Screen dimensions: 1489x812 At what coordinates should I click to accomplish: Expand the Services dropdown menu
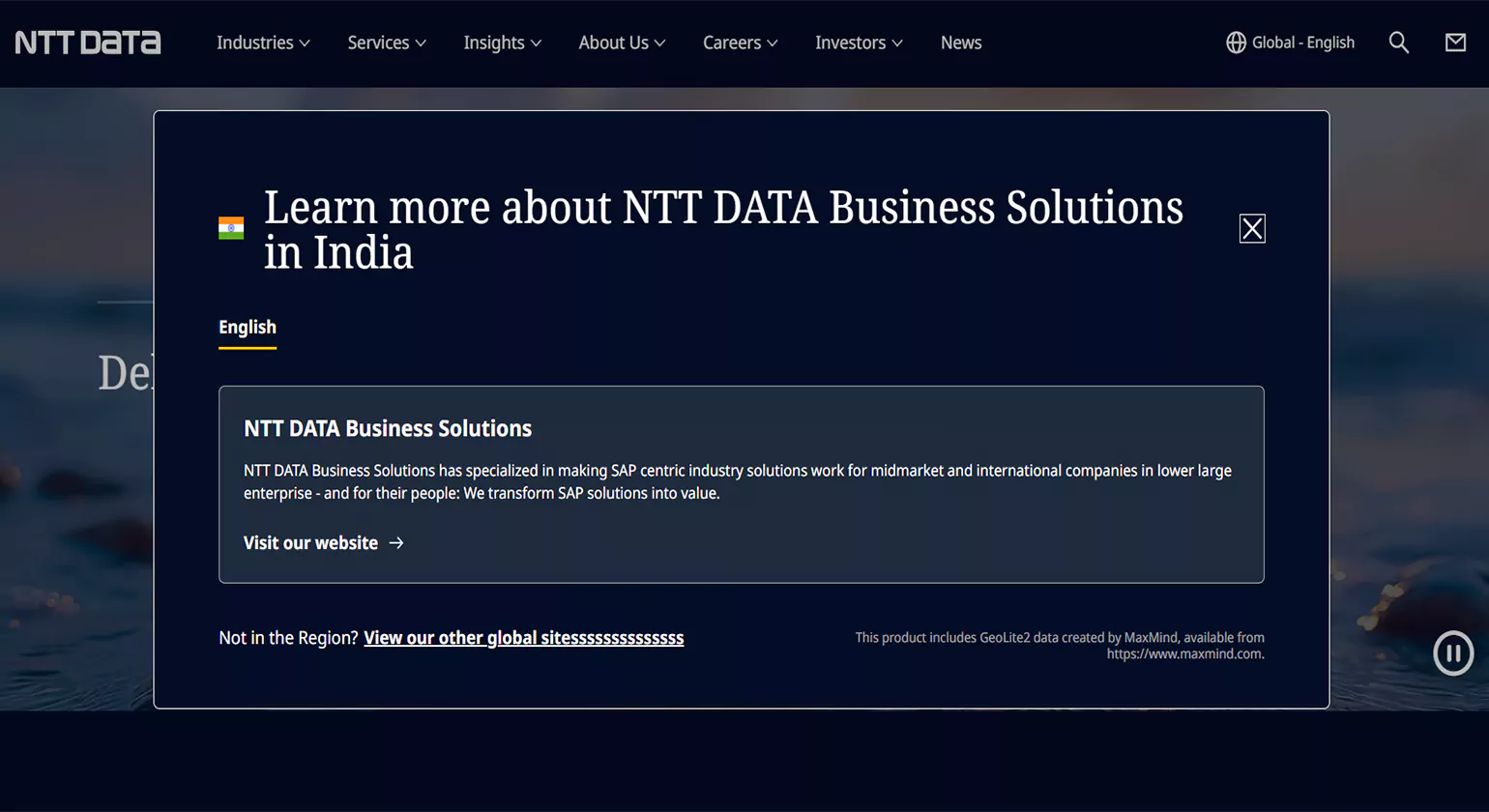[386, 43]
